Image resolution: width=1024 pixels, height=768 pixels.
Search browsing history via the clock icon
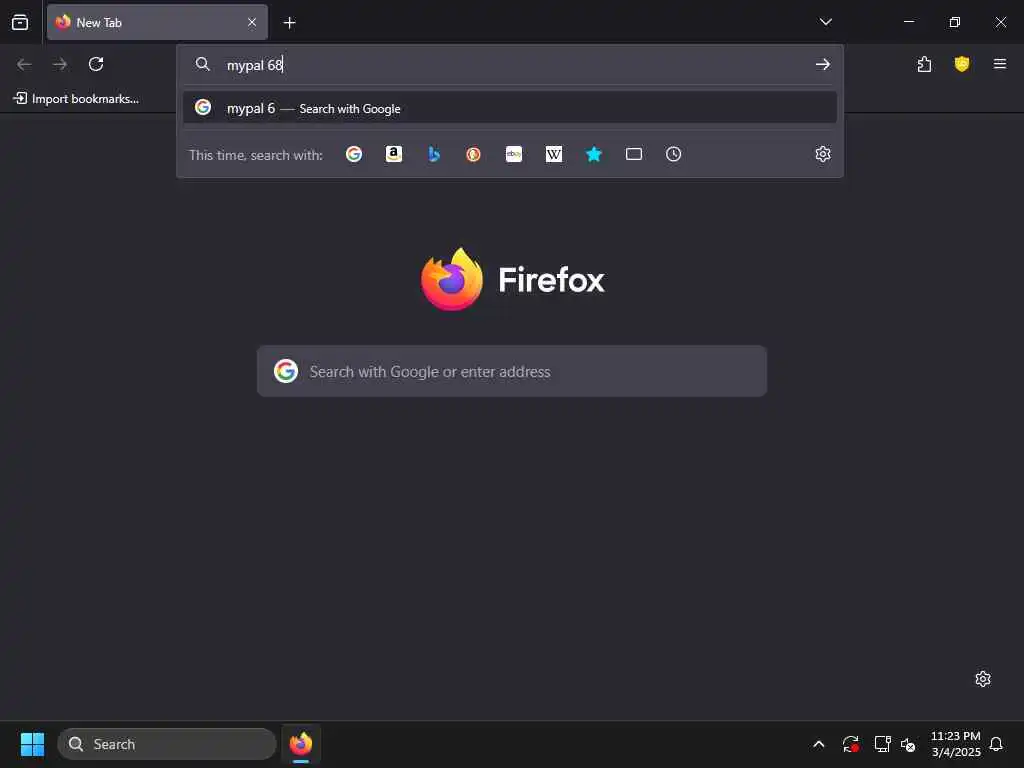click(x=673, y=154)
